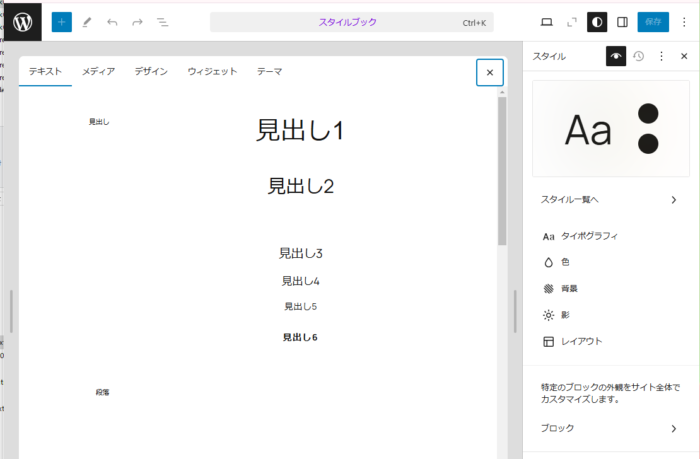700x459 pixels.
Task: Switch to the デザイン tab
Action: pos(151,71)
